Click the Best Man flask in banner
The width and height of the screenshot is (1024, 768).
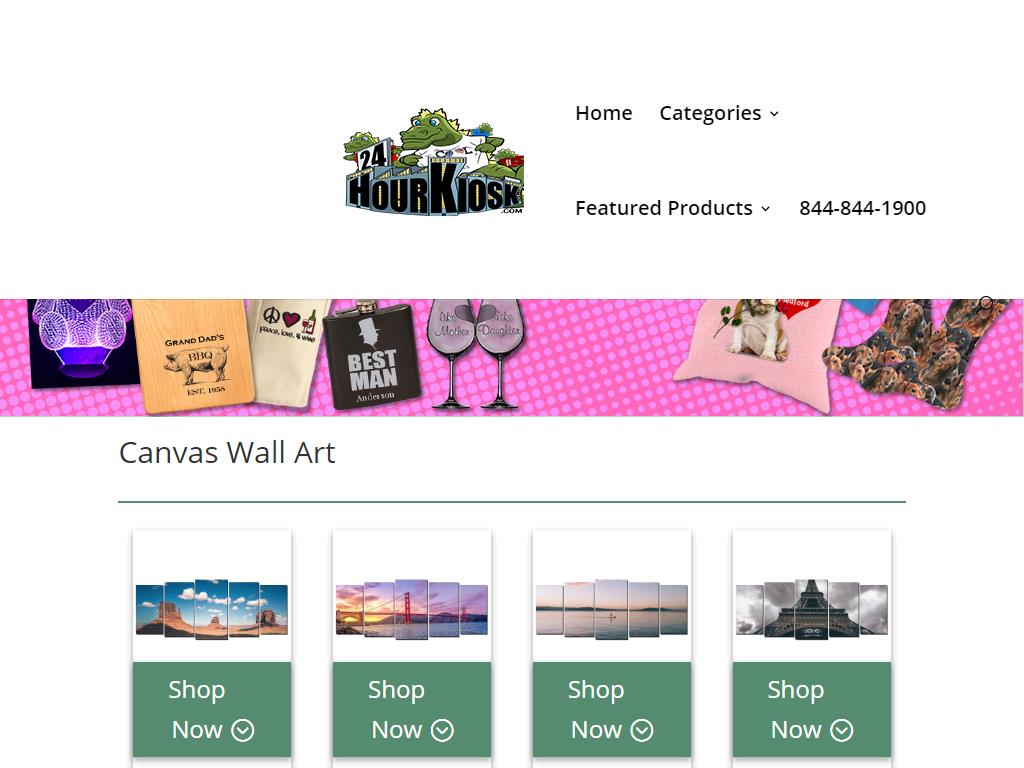(372, 356)
